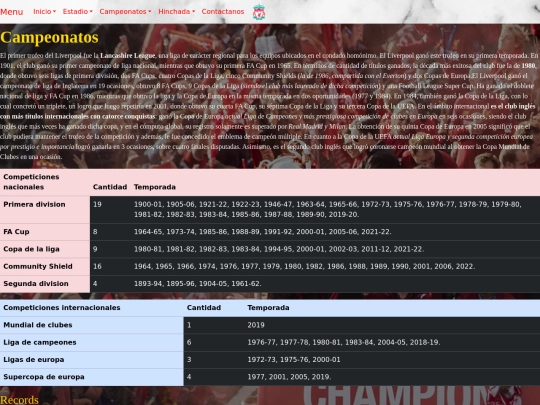Click Copa de la liga seasons starting 1980-81
Viewport: 540px width, 405px height.
coord(279,249)
